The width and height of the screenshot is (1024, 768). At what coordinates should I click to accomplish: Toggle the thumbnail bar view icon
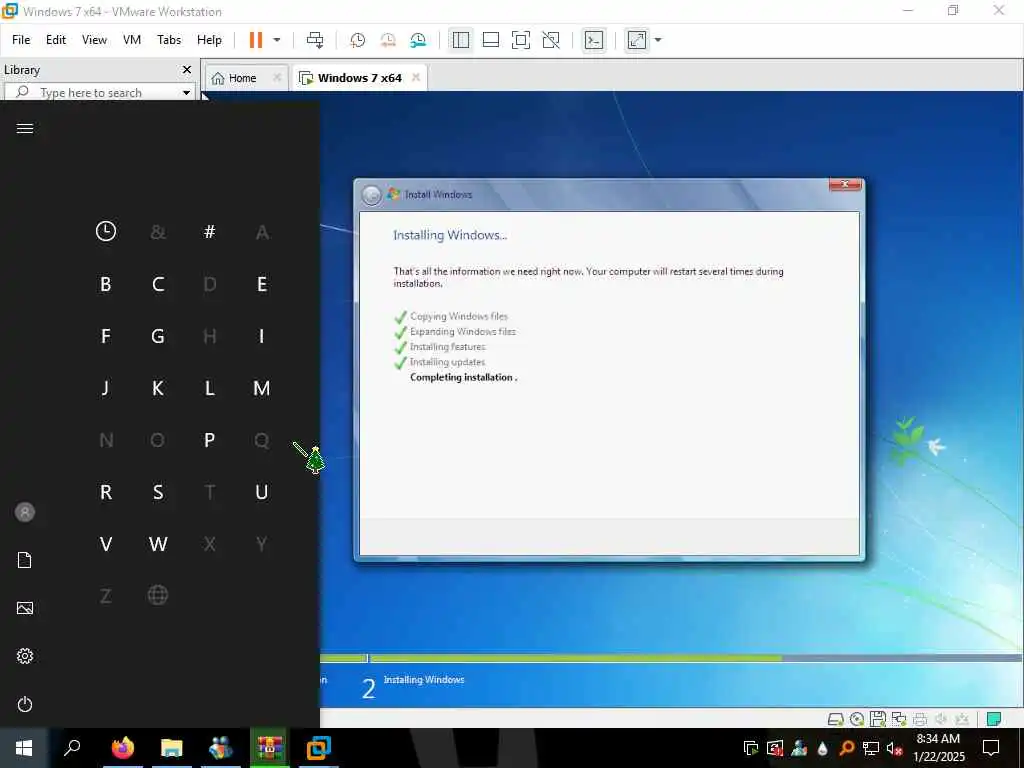tap(490, 40)
